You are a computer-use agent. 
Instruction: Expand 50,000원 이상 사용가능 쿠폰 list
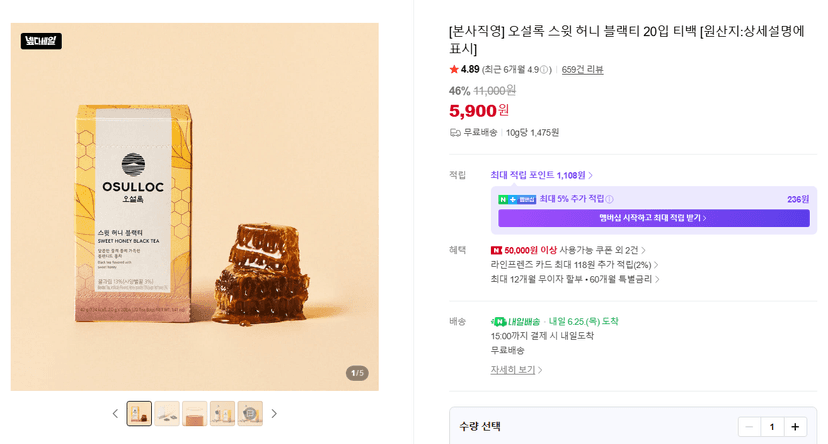click(x=568, y=250)
